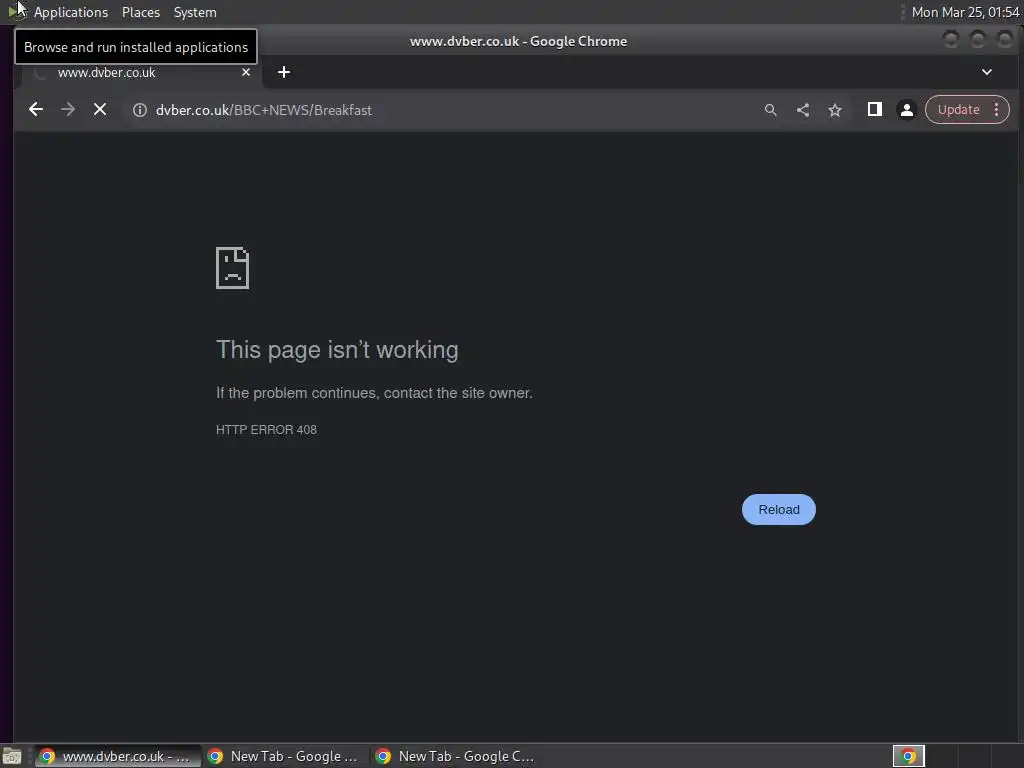The height and width of the screenshot is (768, 1024).
Task: Click 'This page isn't working' heading
Action: coord(337,350)
